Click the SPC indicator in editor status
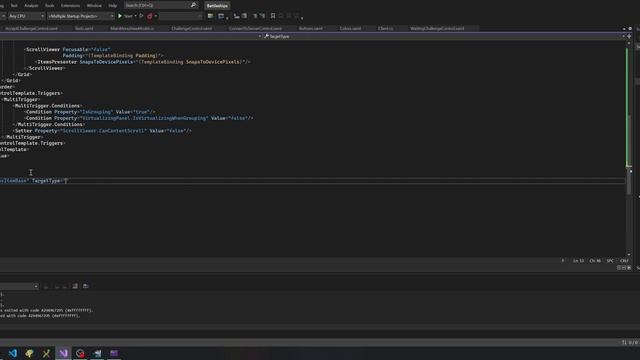The image size is (640, 360). (610, 260)
